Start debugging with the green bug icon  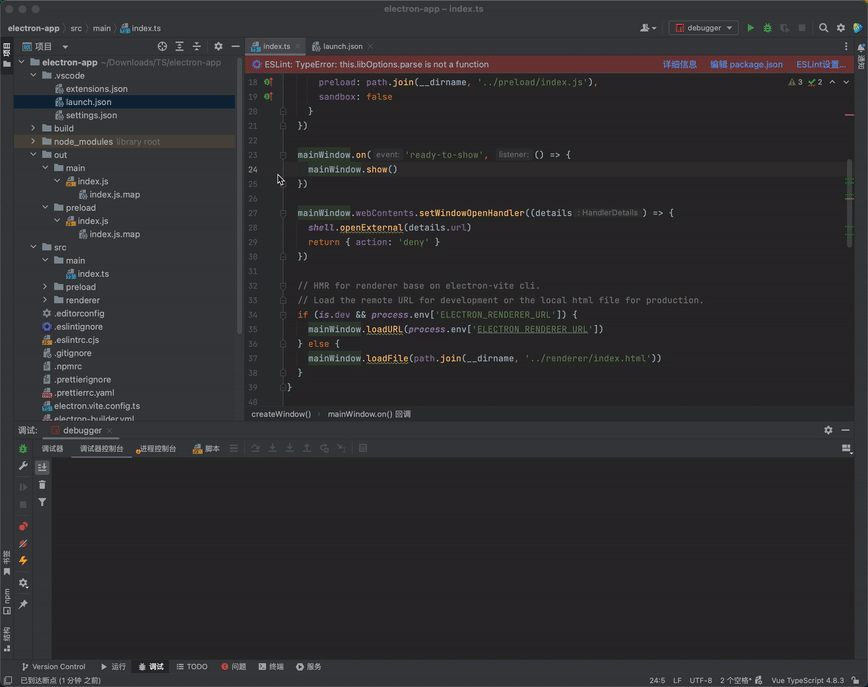point(767,28)
